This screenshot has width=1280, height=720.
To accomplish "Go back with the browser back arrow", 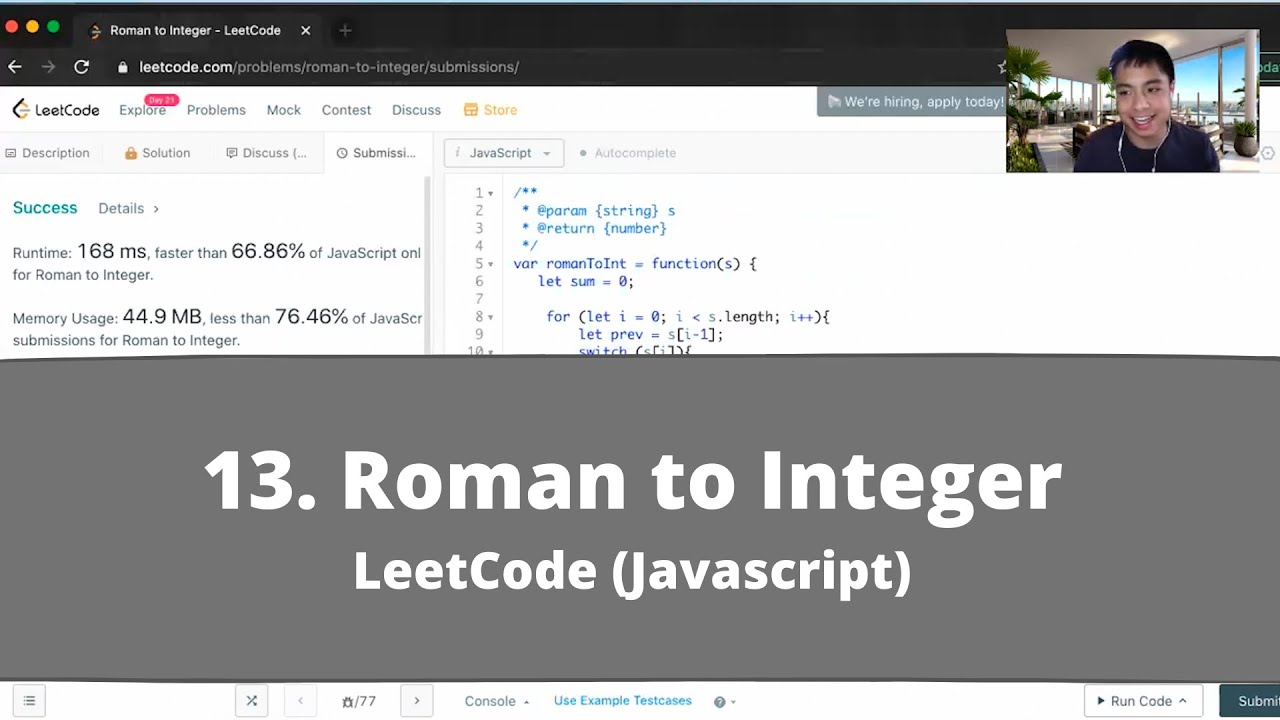I will tap(15, 67).
